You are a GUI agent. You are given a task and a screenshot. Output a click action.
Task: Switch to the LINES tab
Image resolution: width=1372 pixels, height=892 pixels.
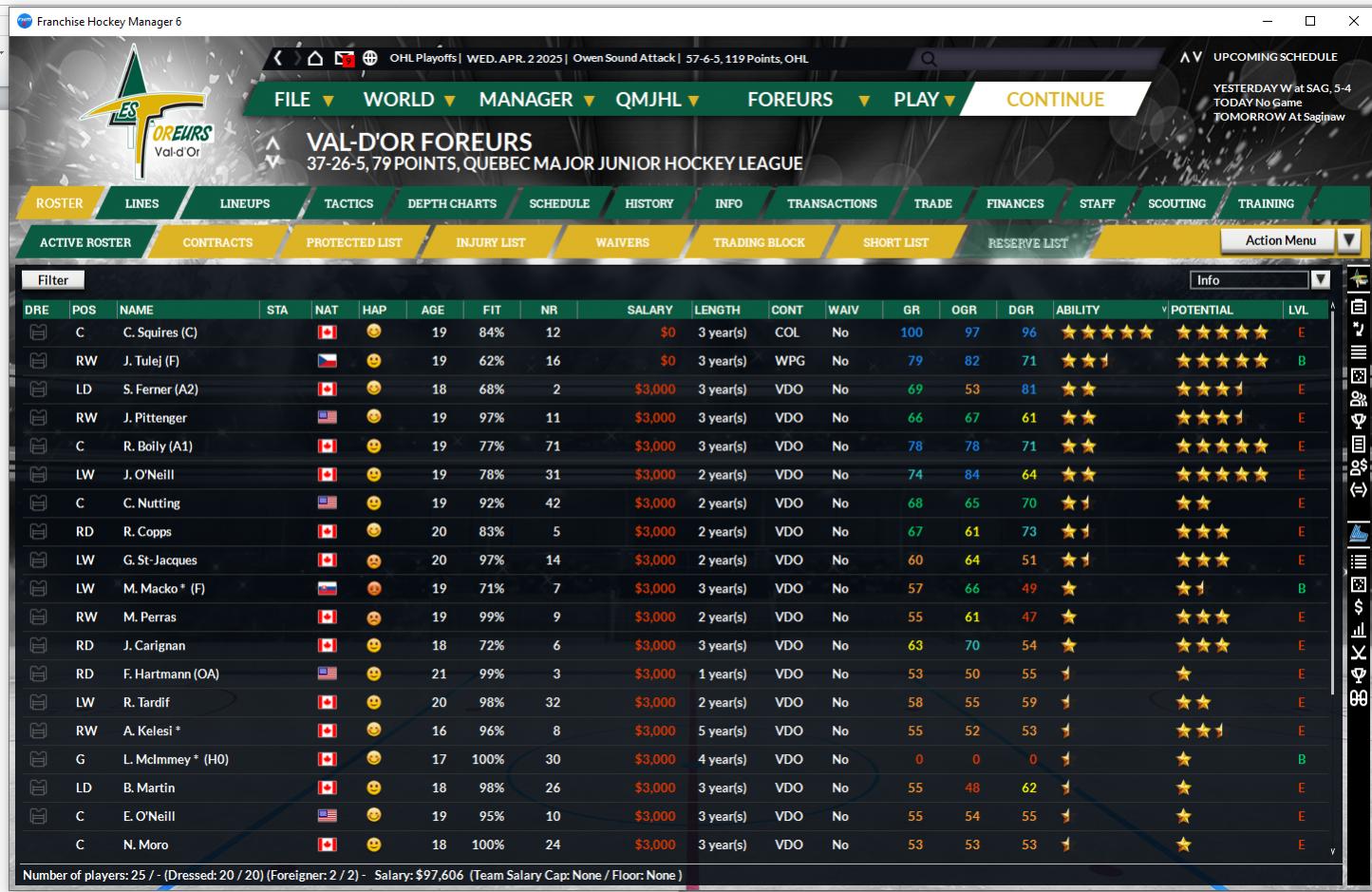[142, 203]
